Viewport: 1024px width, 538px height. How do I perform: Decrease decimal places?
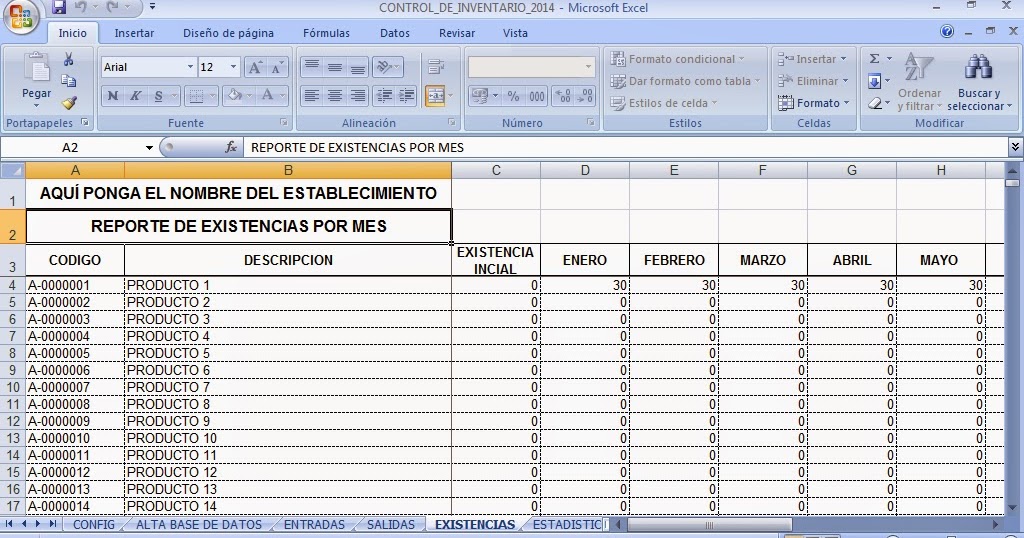pyautogui.click(x=585, y=96)
